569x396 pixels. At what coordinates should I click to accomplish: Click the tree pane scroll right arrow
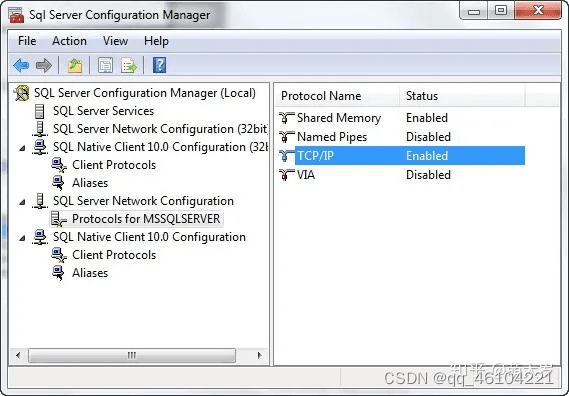[259, 355]
